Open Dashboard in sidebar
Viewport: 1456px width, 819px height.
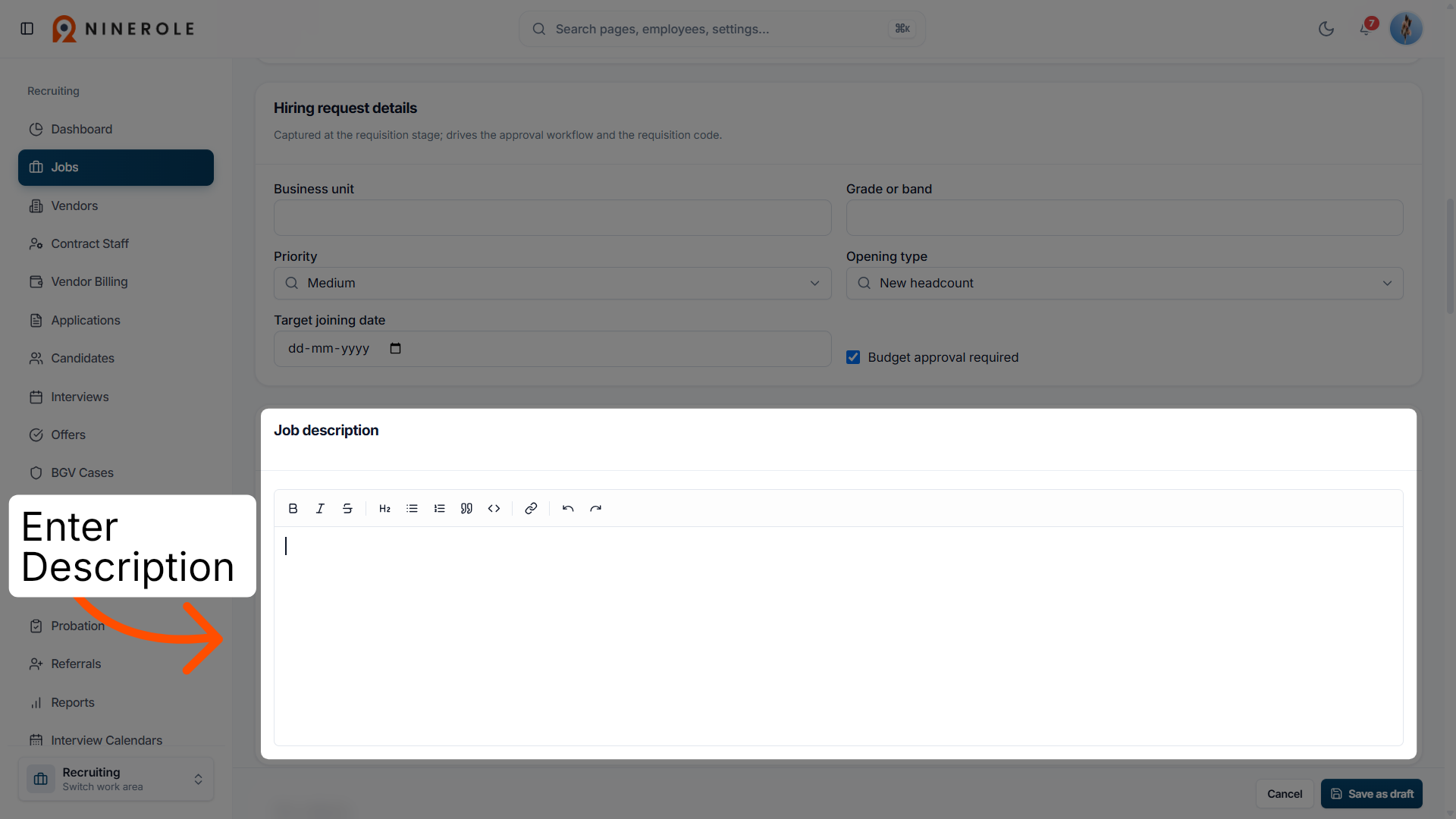click(116, 129)
